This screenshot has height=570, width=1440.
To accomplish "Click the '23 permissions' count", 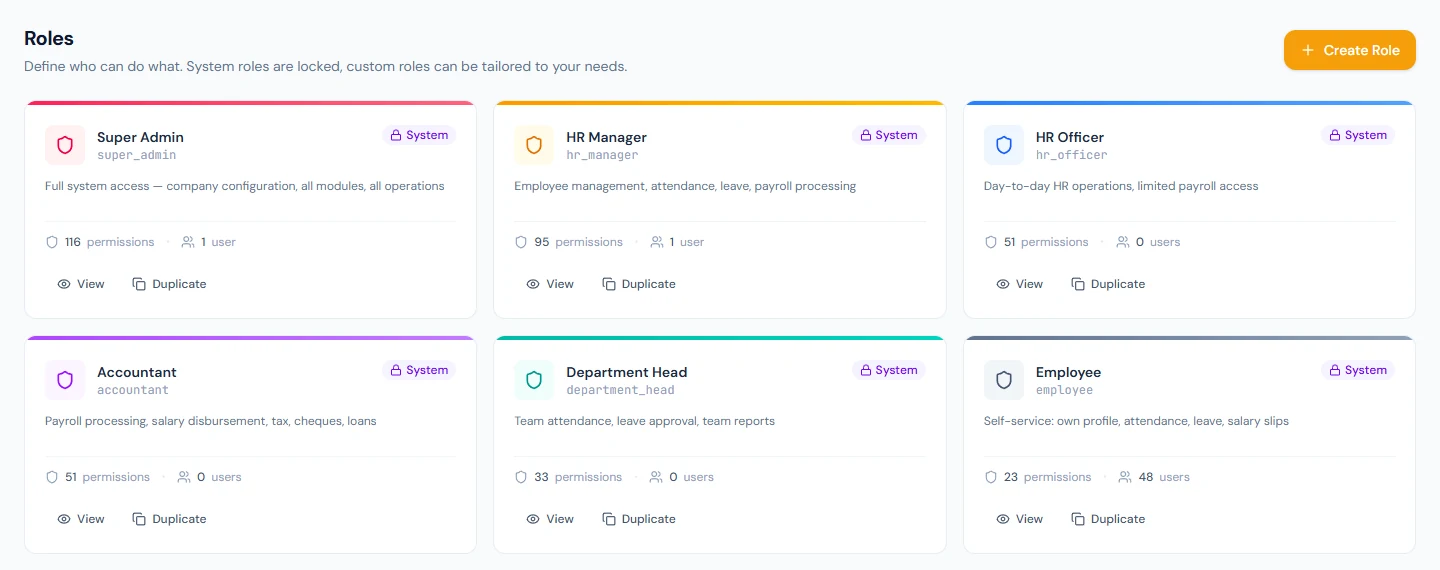I will pyautogui.click(x=1048, y=477).
